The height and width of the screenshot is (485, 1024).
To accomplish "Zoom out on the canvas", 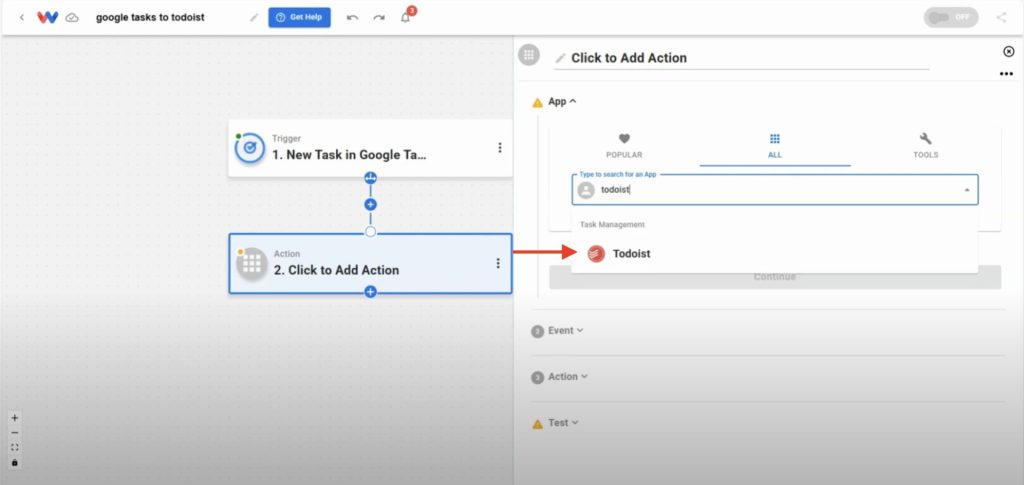I will point(14,433).
